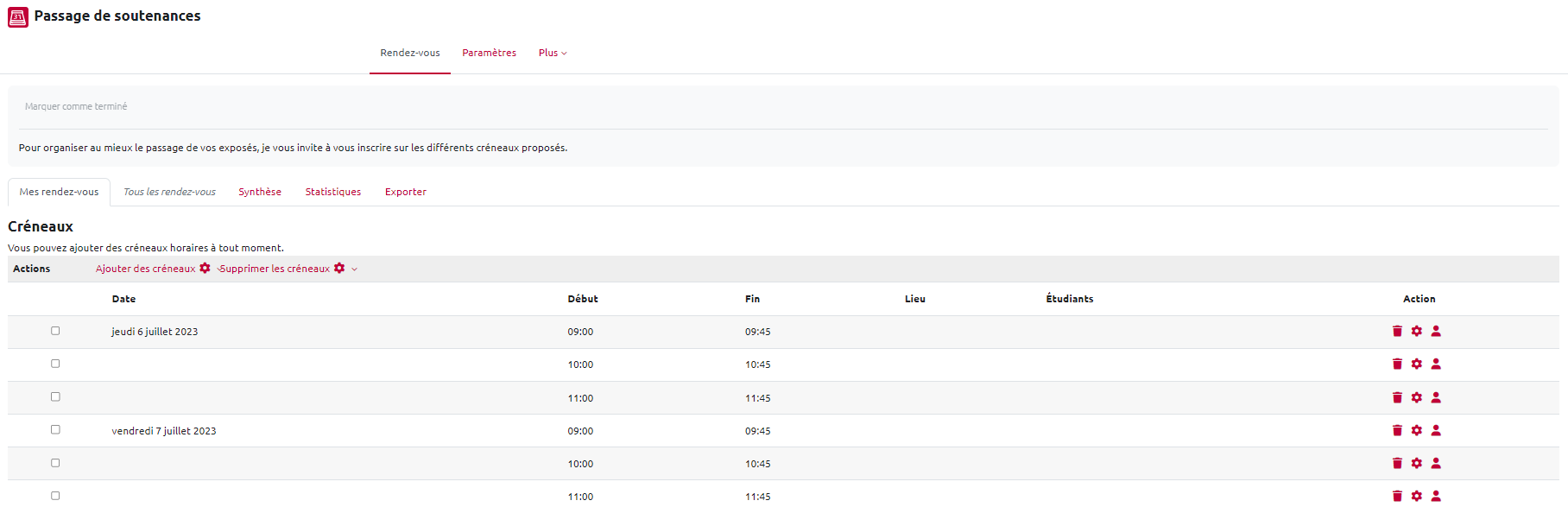Click student icon on the last 11:00 slot
The image size is (1568, 526).
pyautogui.click(x=1436, y=496)
